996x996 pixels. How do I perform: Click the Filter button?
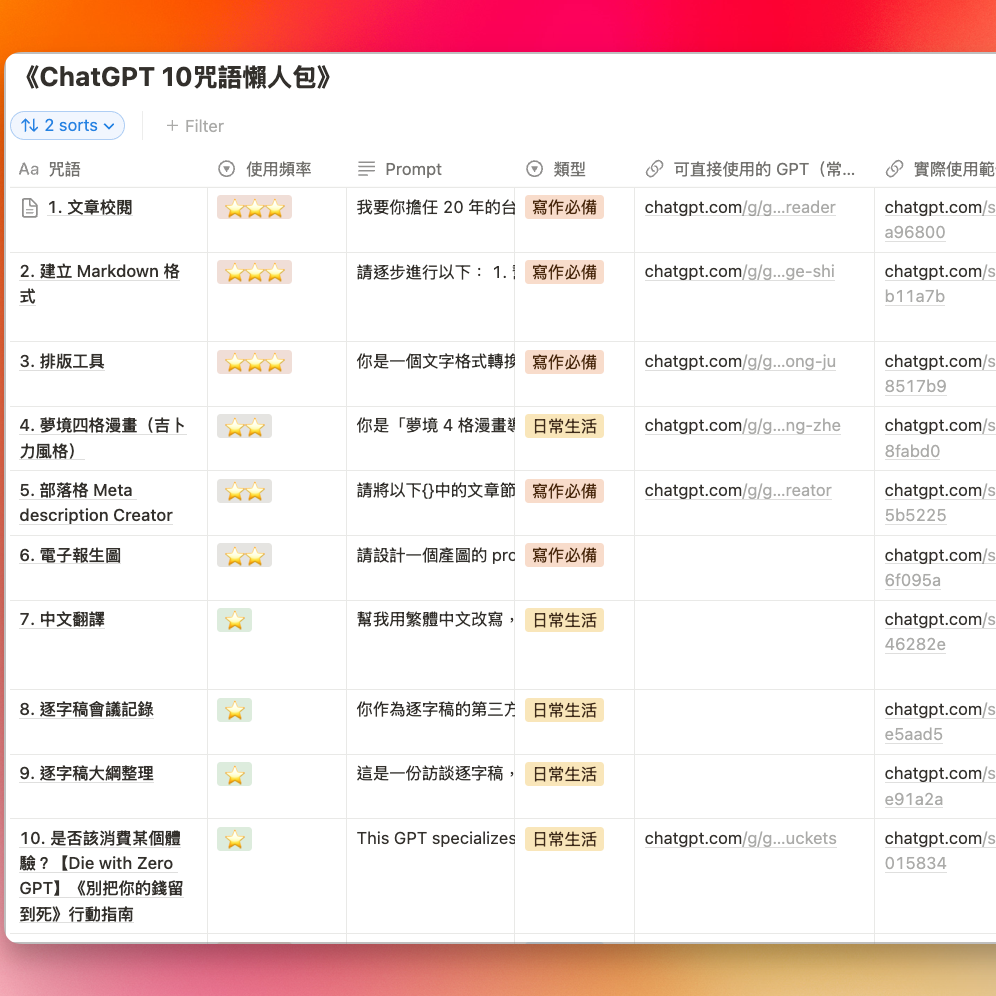(x=195, y=126)
